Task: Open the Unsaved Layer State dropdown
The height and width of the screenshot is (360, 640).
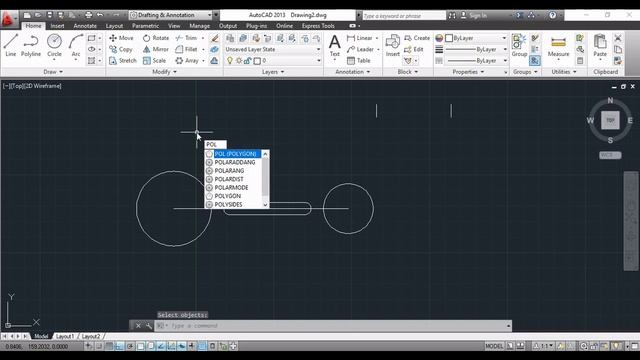Action: pyautogui.click(x=273, y=49)
